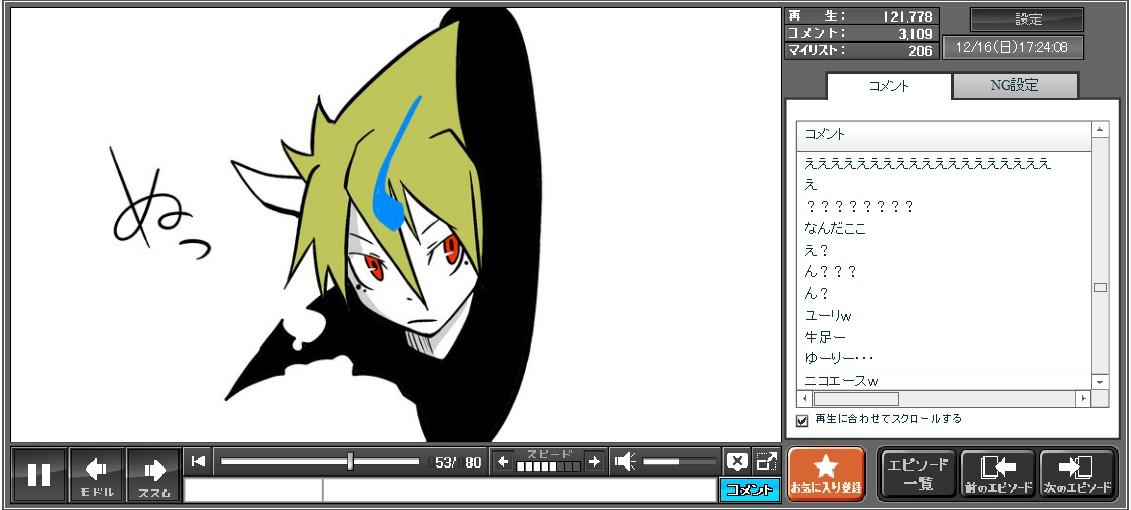Add to favorites with star button
The height and width of the screenshot is (510, 1131).
click(826, 474)
